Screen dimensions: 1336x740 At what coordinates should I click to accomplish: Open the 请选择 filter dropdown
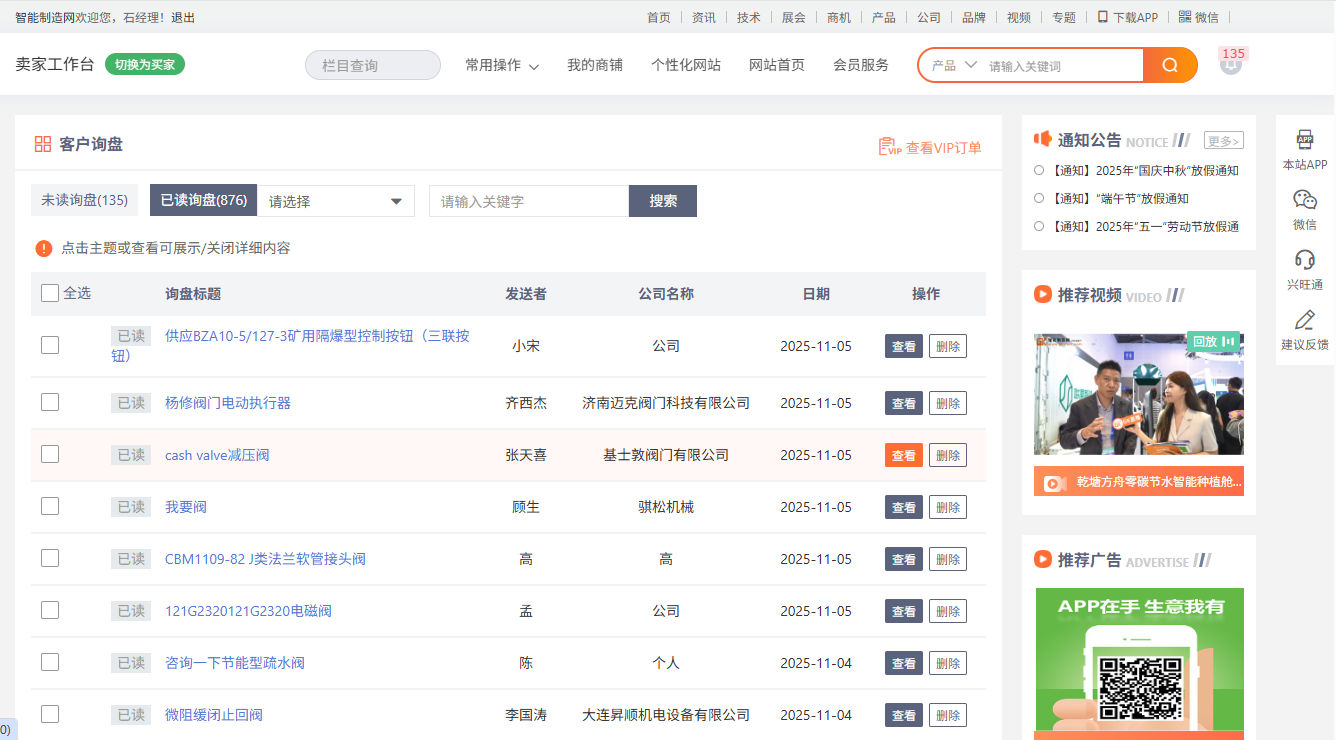[336, 201]
